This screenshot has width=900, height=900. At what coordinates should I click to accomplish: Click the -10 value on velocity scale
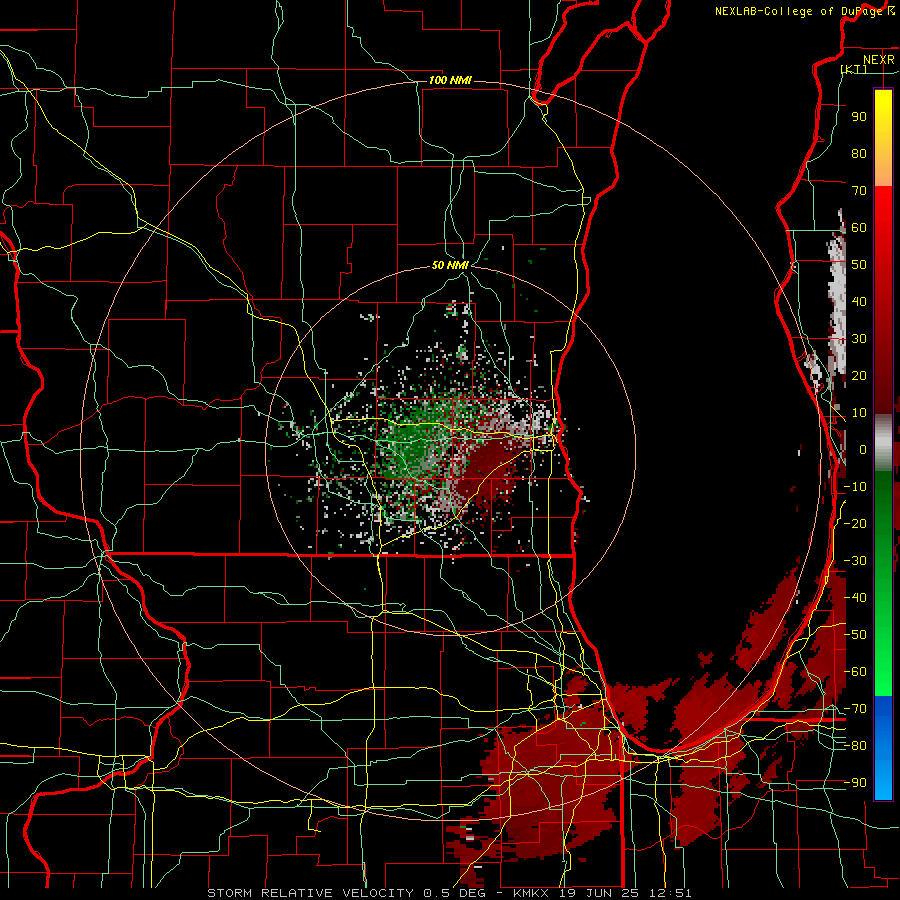855,487
